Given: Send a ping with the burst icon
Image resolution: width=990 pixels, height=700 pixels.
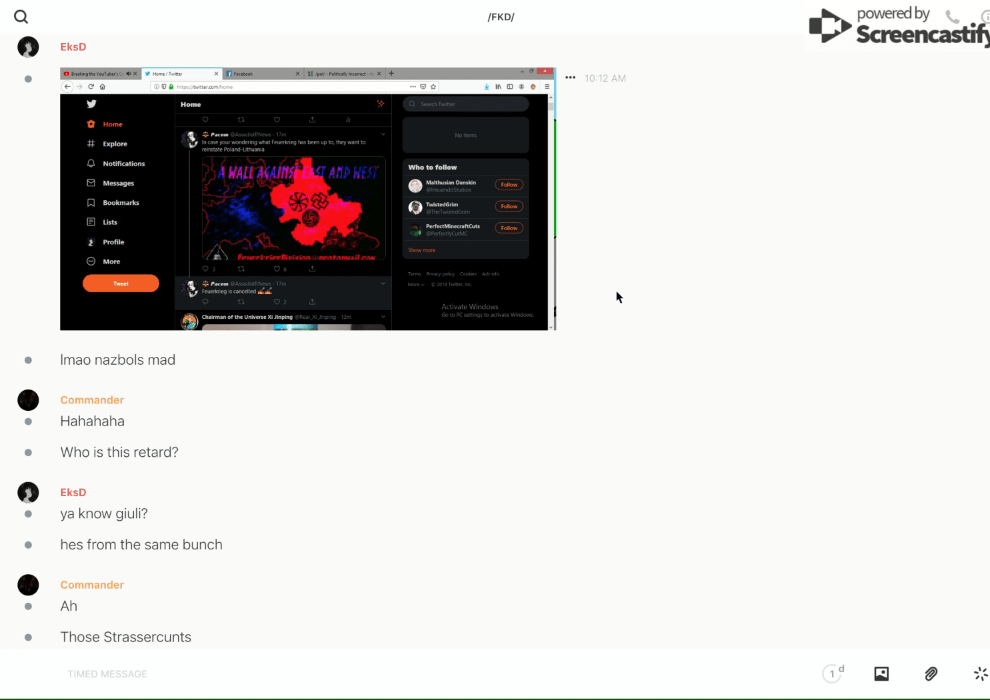Looking at the screenshot, I should pos(980,674).
